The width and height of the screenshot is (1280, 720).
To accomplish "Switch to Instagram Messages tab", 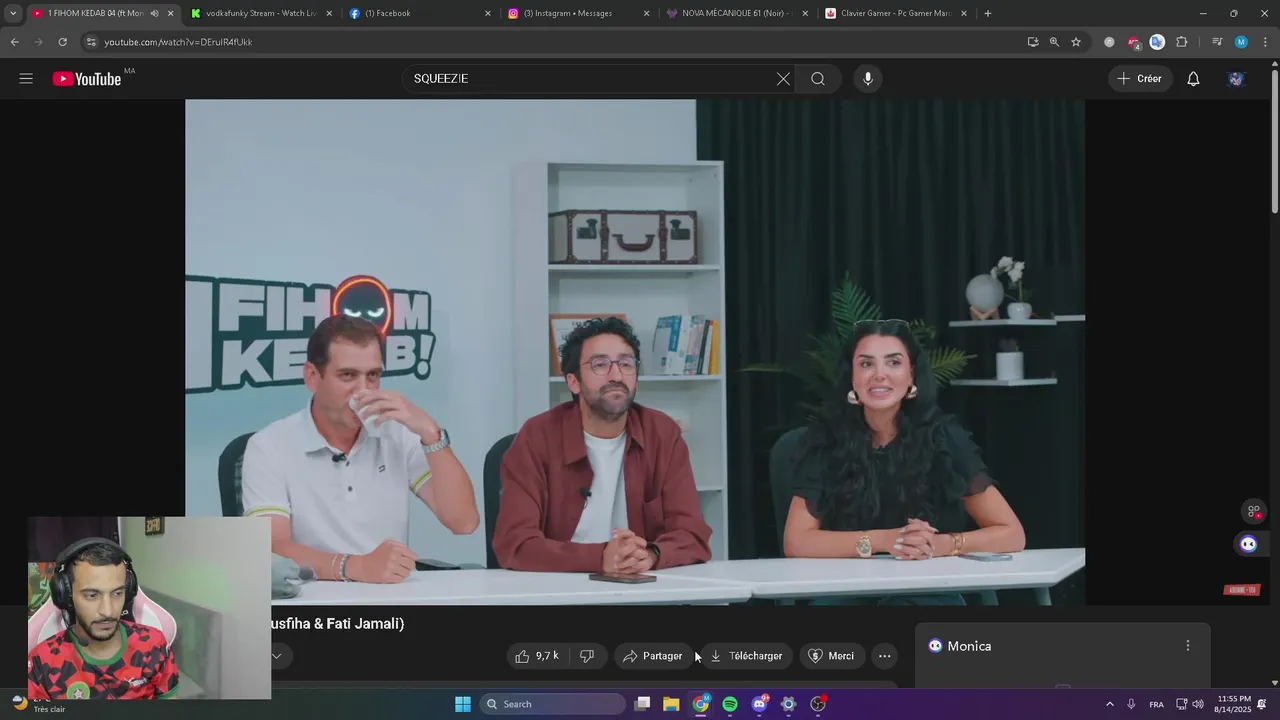I will 579,13.
